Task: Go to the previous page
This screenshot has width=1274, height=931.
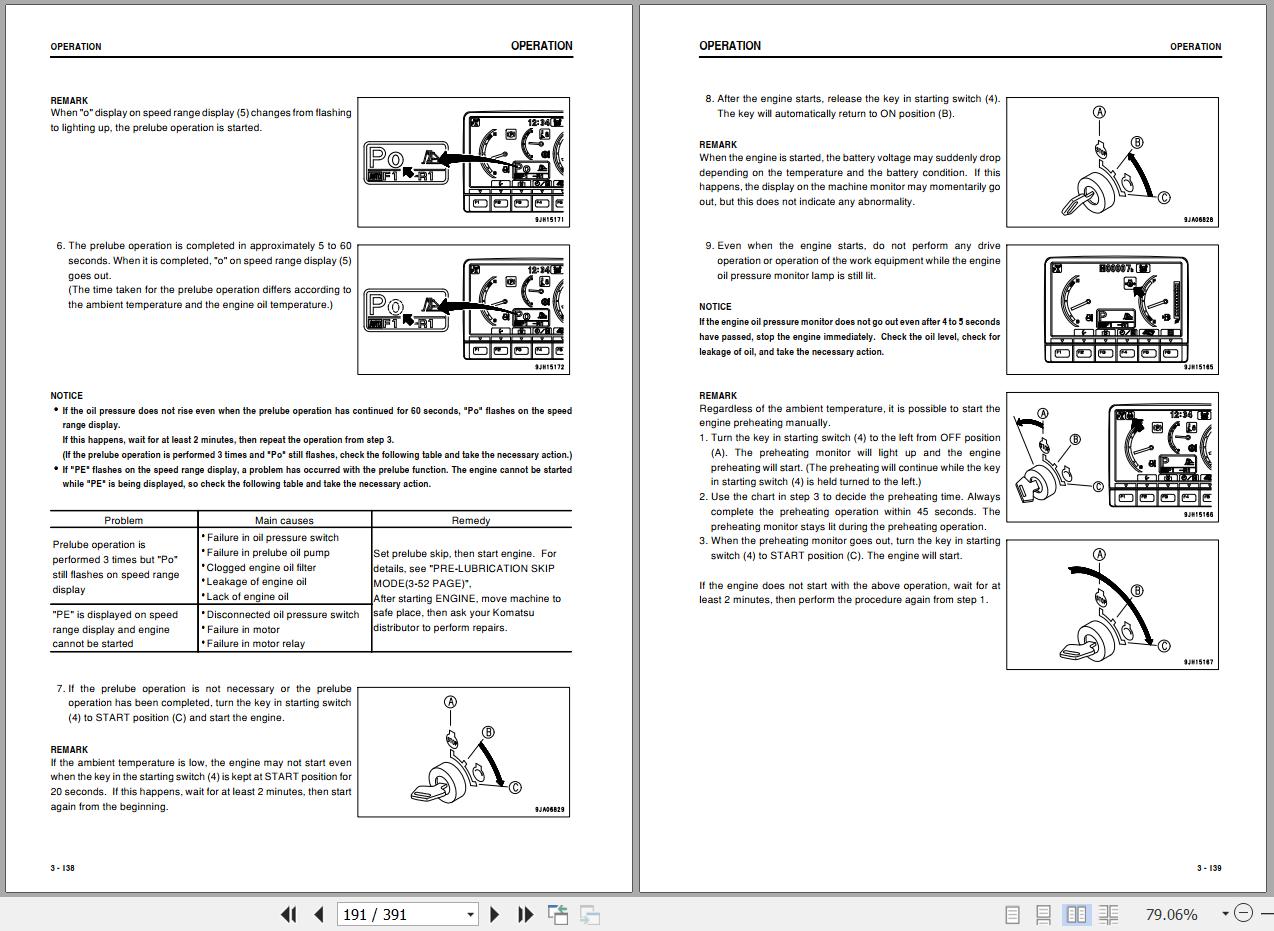Action: pos(319,914)
